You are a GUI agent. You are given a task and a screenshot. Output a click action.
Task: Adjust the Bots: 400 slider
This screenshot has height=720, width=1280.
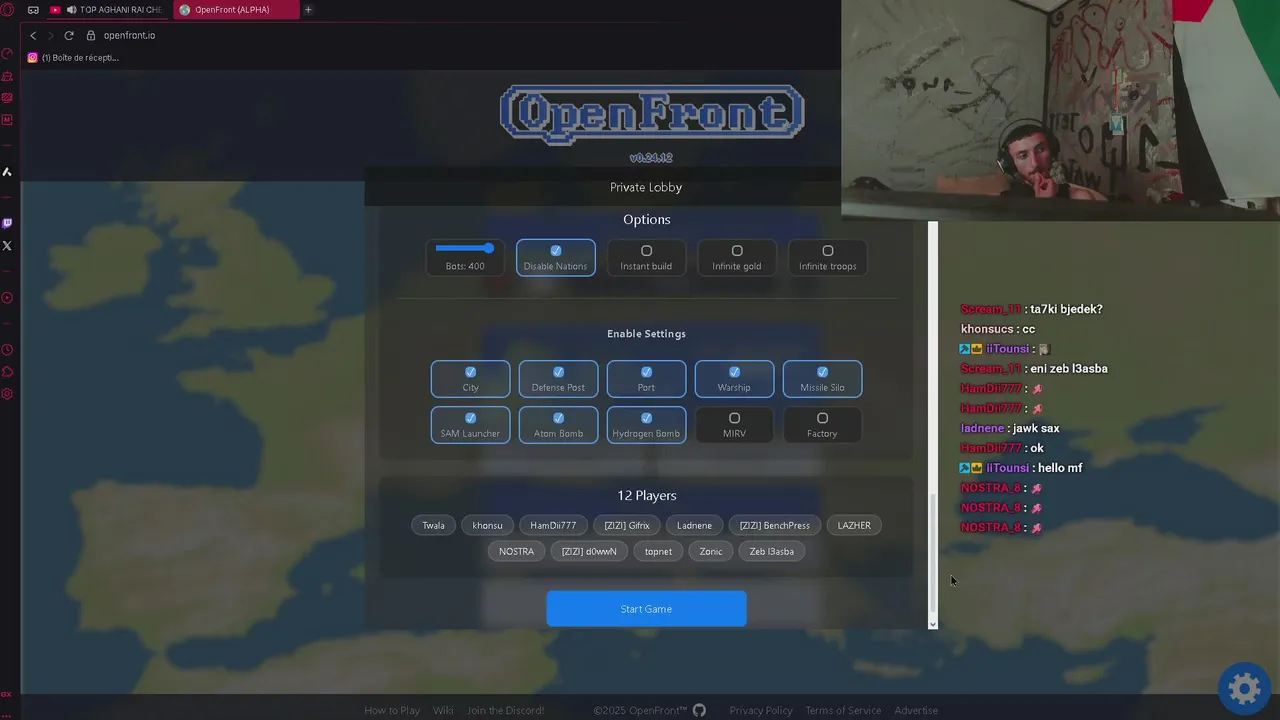tap(465, 248)
